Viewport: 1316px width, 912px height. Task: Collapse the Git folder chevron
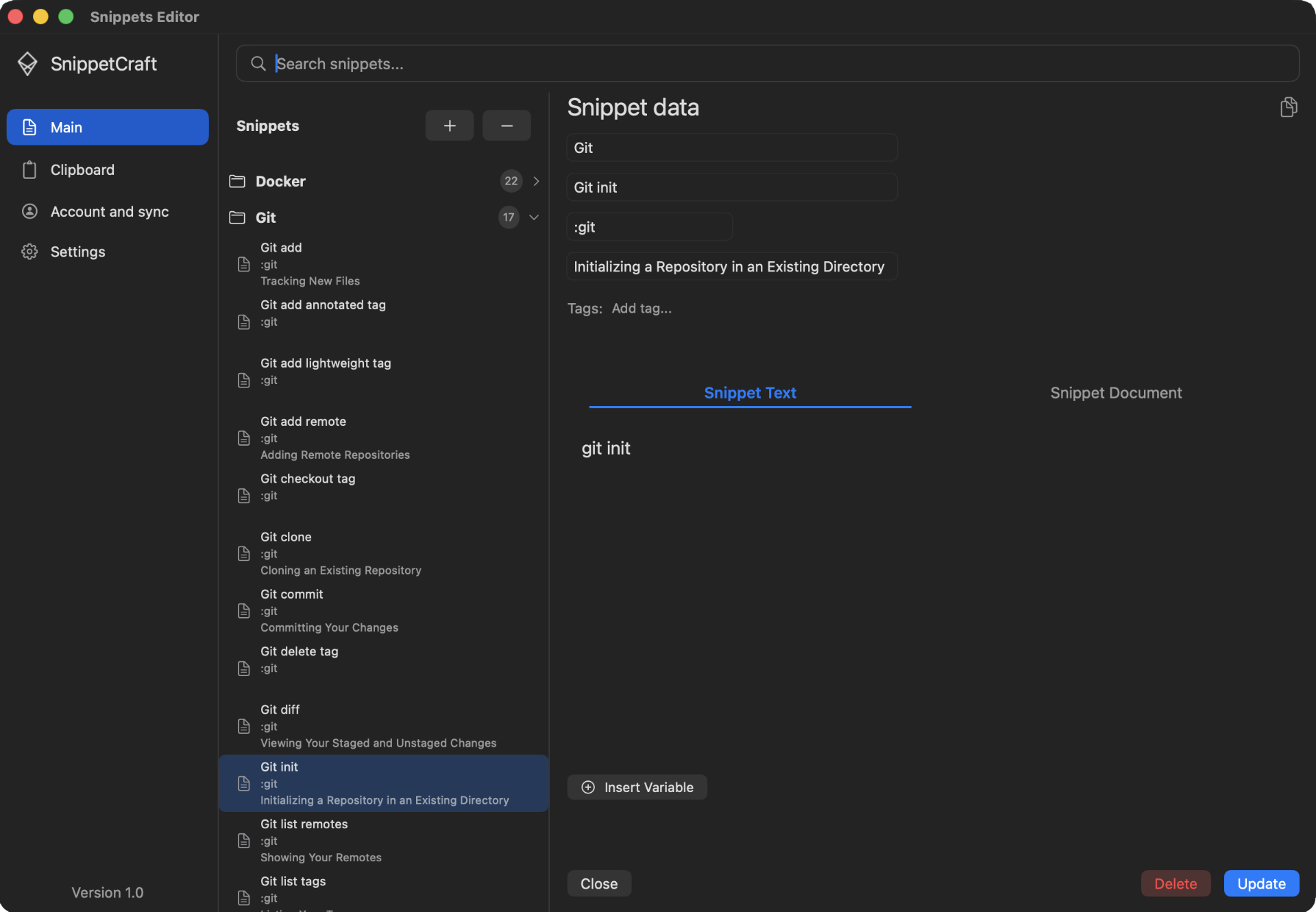pos(534,217)
